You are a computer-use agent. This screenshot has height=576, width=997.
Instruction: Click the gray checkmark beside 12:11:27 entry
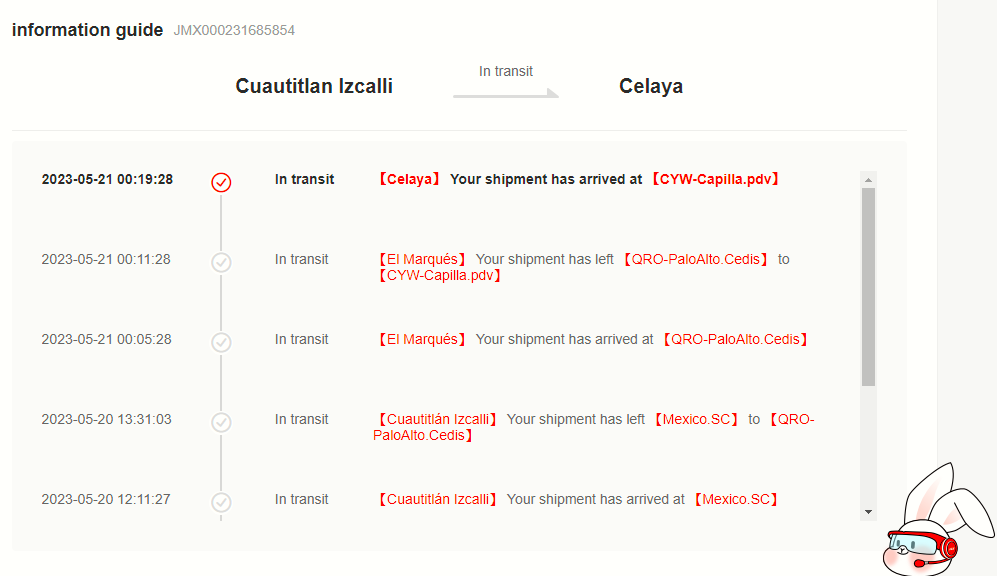[x=222, y=502]
